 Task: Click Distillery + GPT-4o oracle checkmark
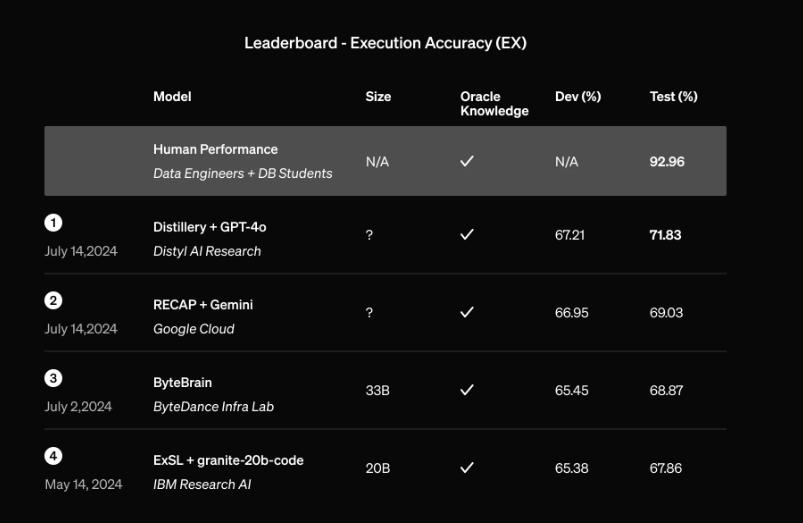[x=467, y=235]
